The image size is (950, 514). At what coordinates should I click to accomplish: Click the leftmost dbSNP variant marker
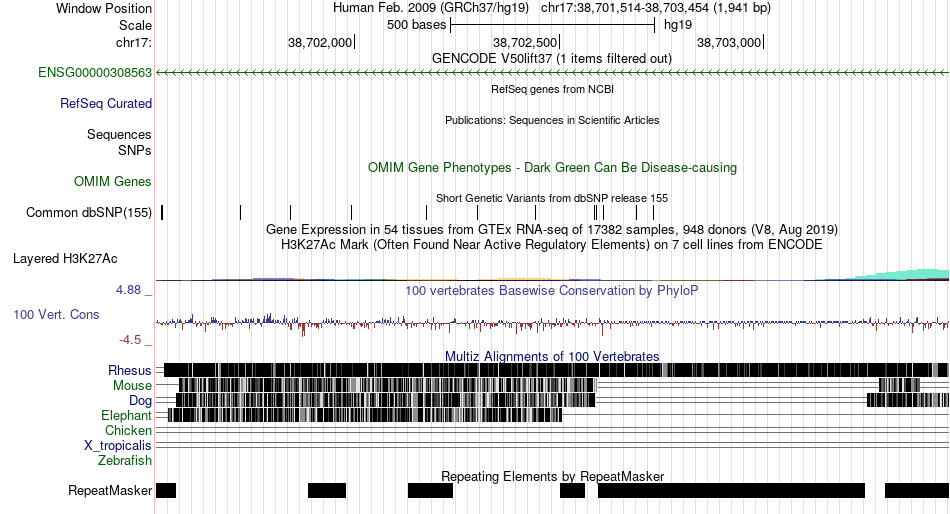(162, 213)
